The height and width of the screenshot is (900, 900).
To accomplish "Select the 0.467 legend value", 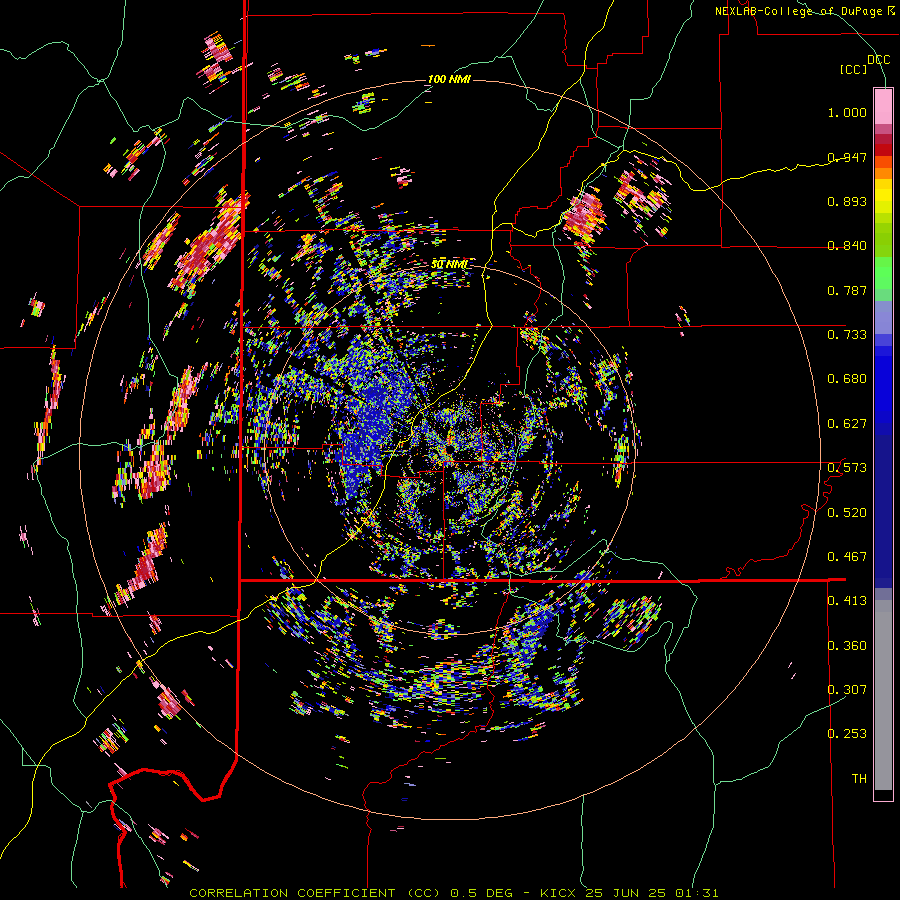I will [847, 557].
